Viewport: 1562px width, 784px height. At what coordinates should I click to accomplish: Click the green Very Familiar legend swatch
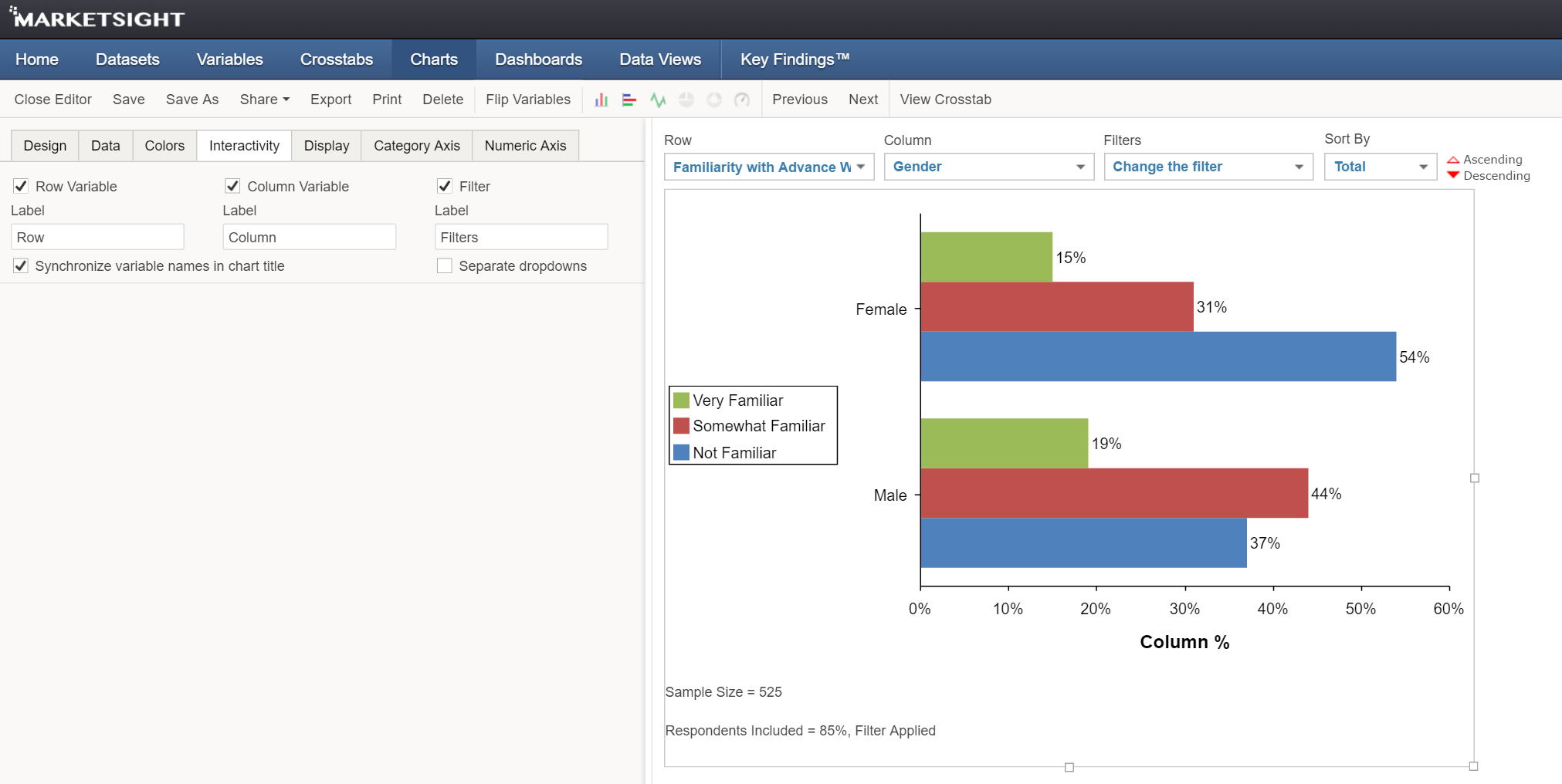click(680, 400)
